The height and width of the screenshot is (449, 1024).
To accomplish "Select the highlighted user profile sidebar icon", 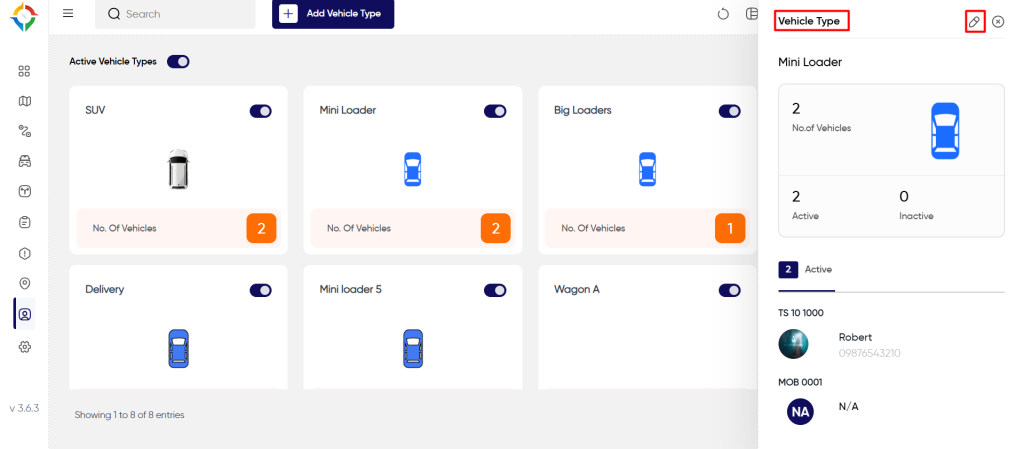I will 25,314.
